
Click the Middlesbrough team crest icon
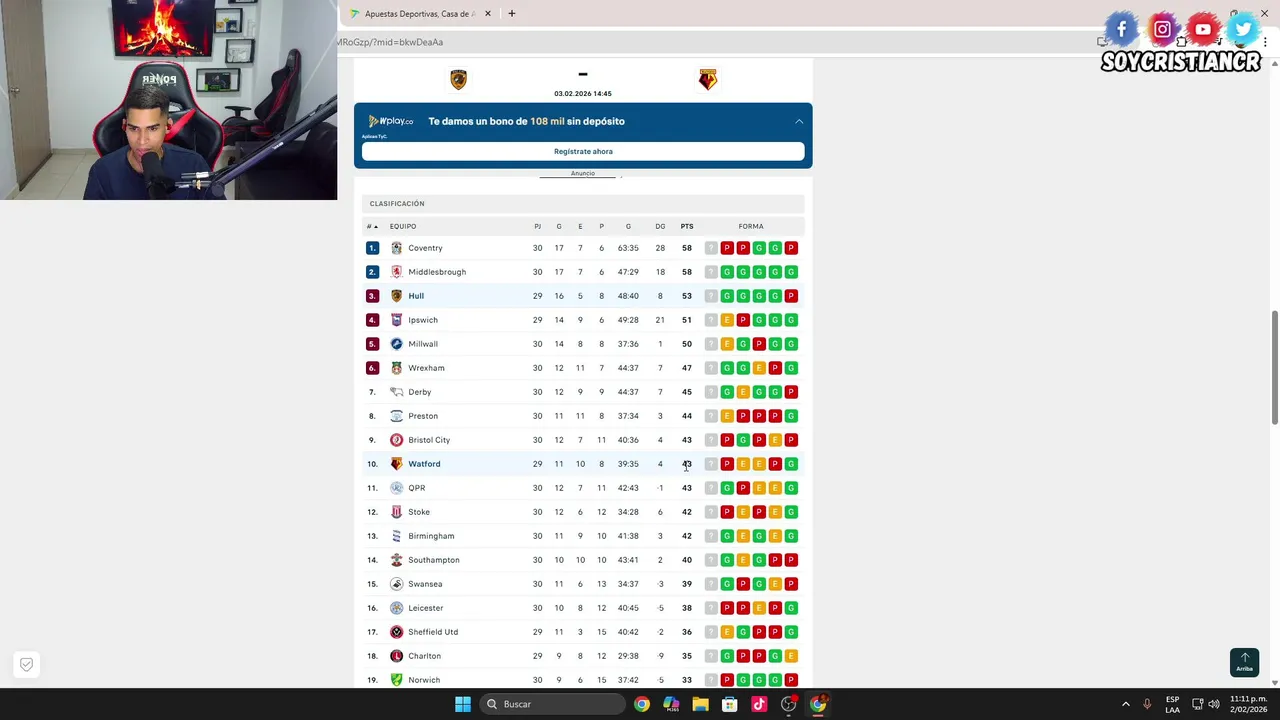pyautogui.click(x=397, y=272)
